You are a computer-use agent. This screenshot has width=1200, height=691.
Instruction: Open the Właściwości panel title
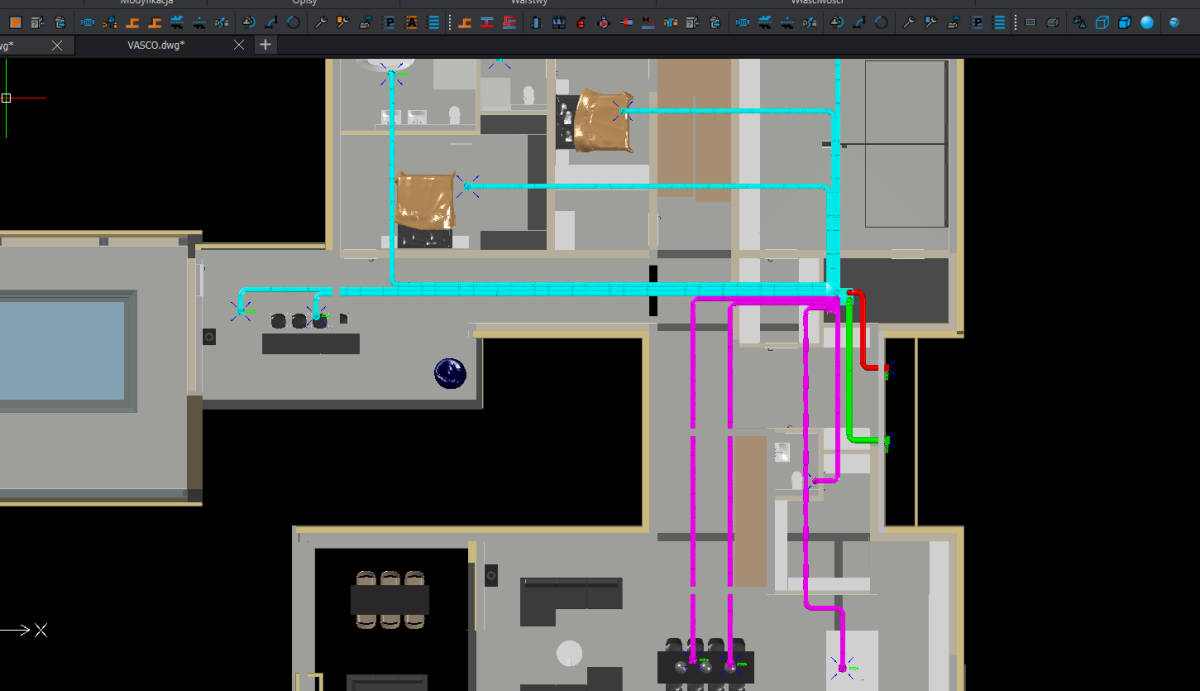(815, 3)
